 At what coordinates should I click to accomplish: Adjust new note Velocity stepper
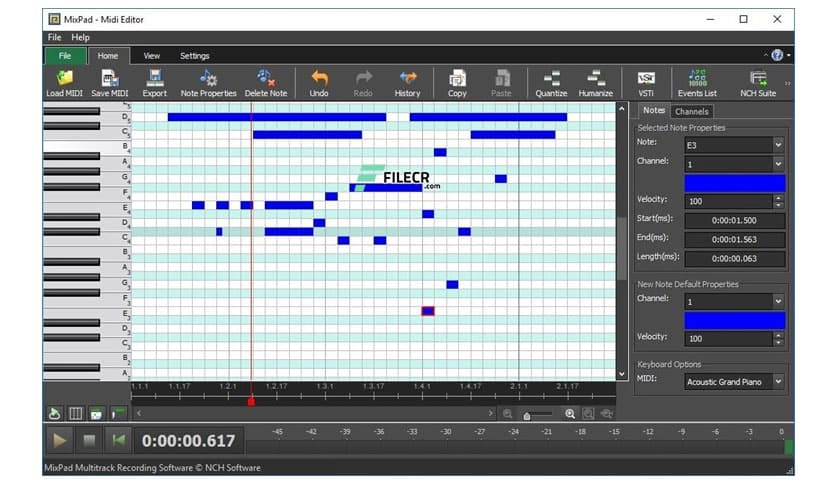[778, 338]
